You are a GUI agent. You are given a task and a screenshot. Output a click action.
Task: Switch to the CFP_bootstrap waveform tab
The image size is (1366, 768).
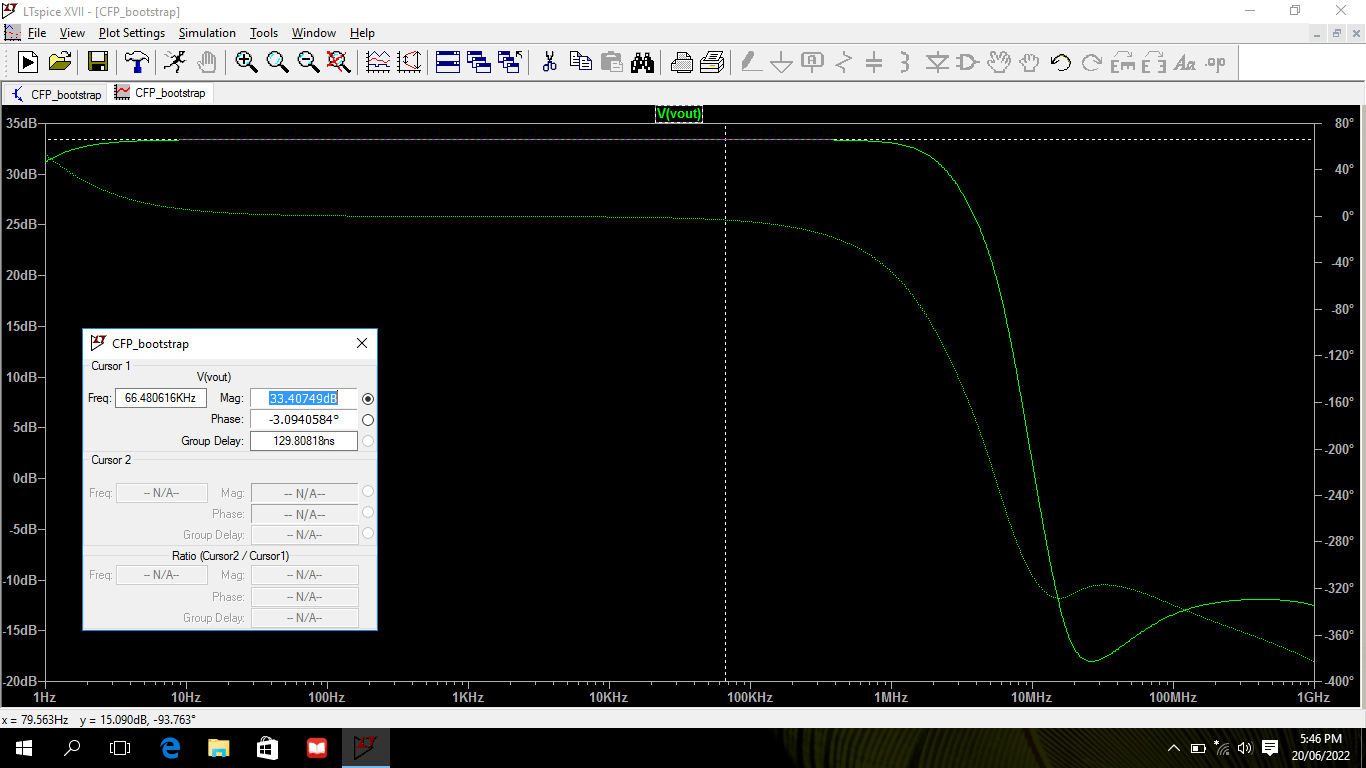coord(161,93)
